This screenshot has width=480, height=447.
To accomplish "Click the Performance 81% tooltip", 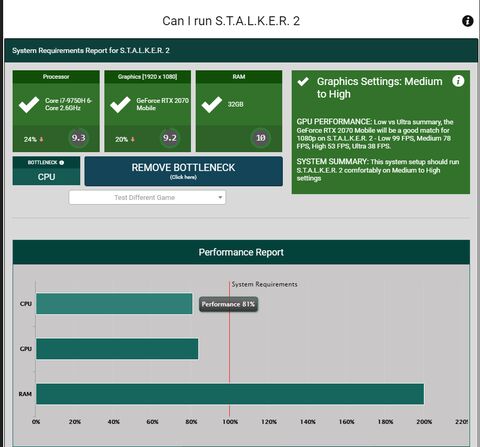I will pos(228,304).
